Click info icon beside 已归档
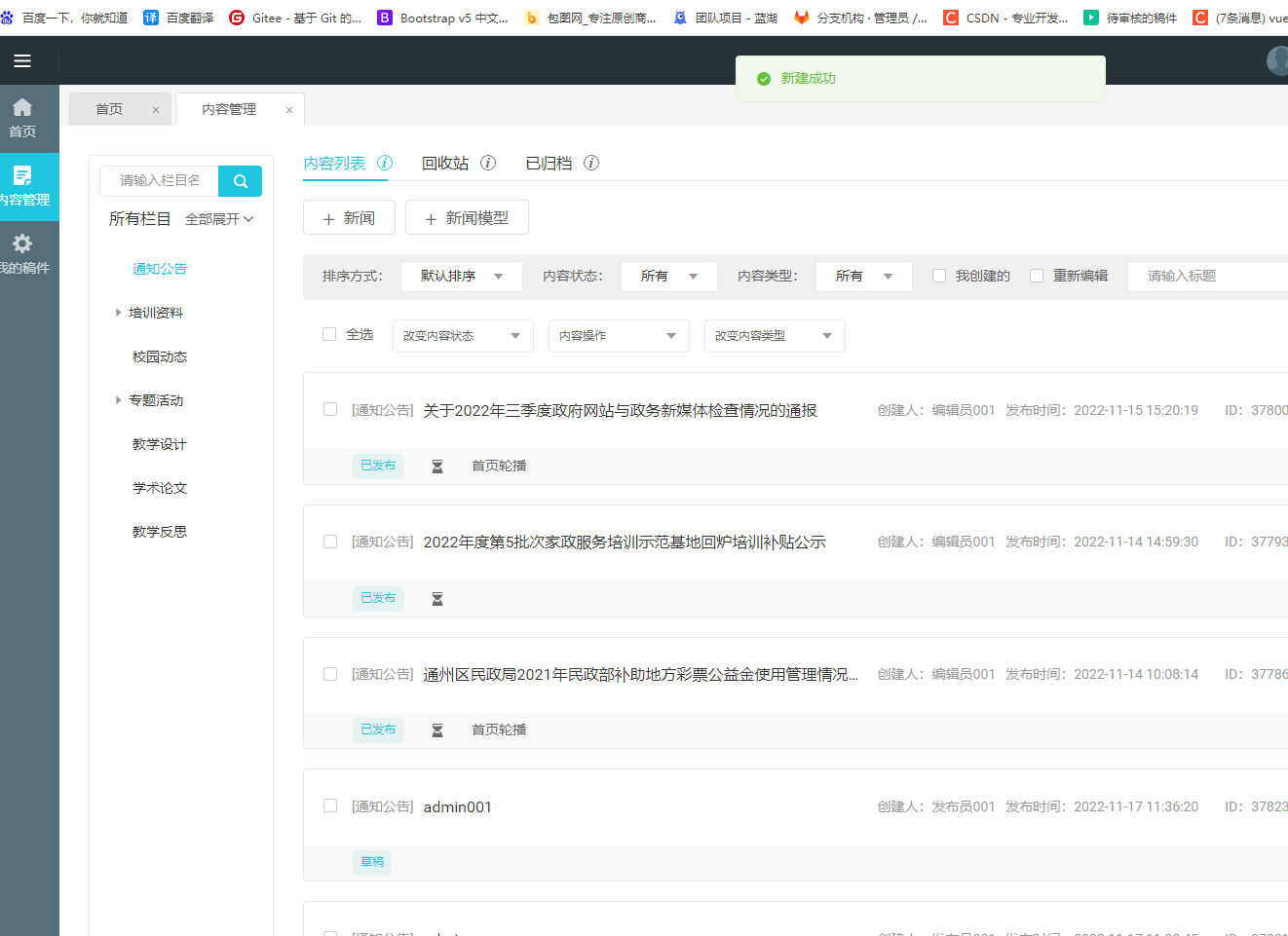This screenshot has height=936, width=1288. pos(591,163)
